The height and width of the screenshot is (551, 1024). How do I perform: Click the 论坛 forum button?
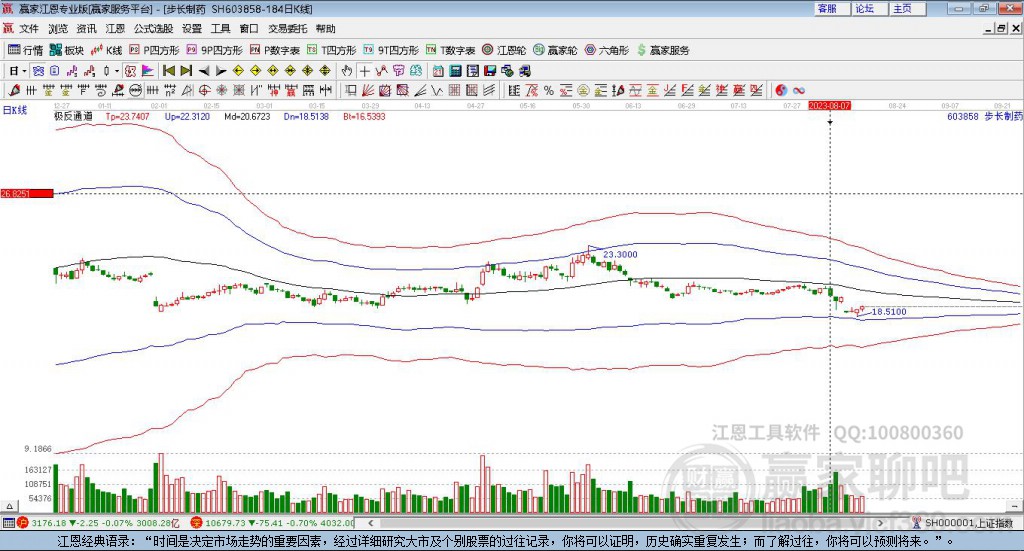click(x=865, y=8)
